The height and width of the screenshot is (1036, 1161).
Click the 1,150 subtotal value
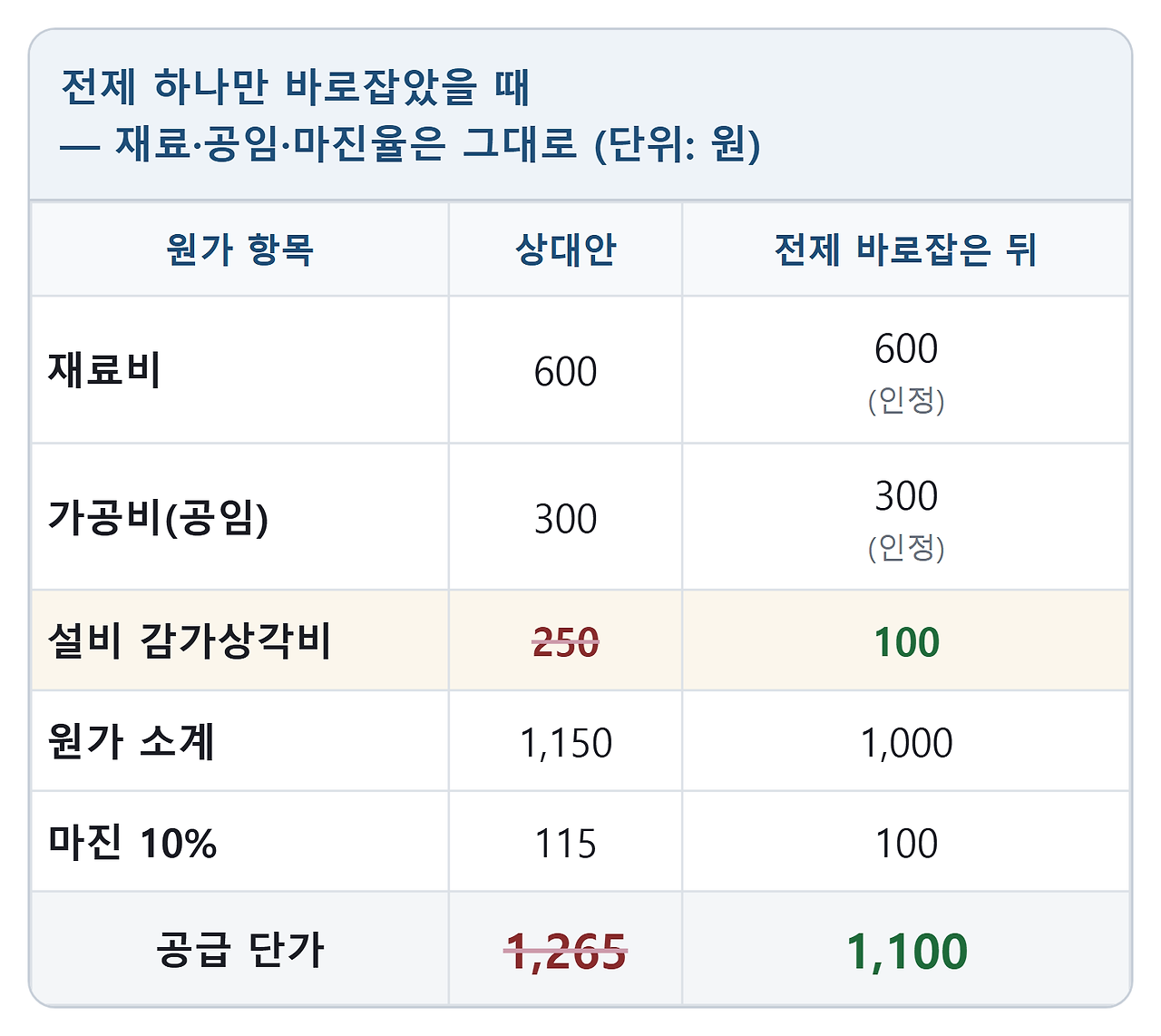coord(566,743)
